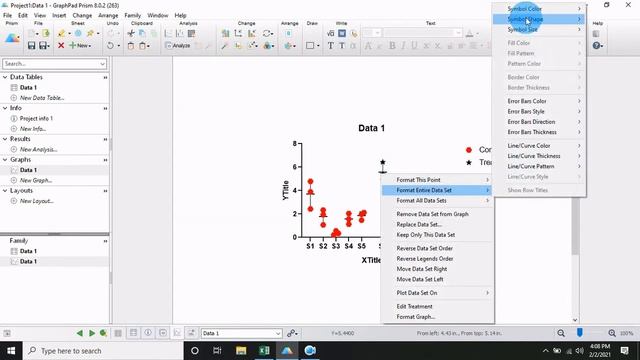Click New Graph link in navigator

click(36, 180)
